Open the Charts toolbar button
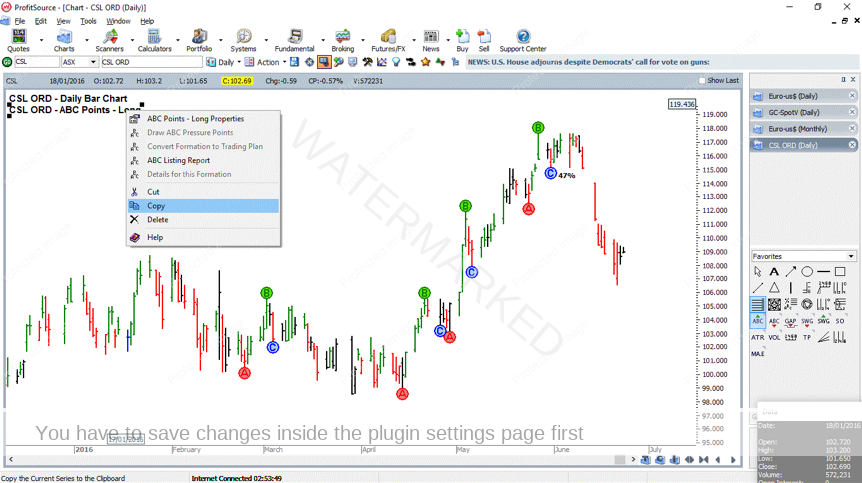 (64, 41)
